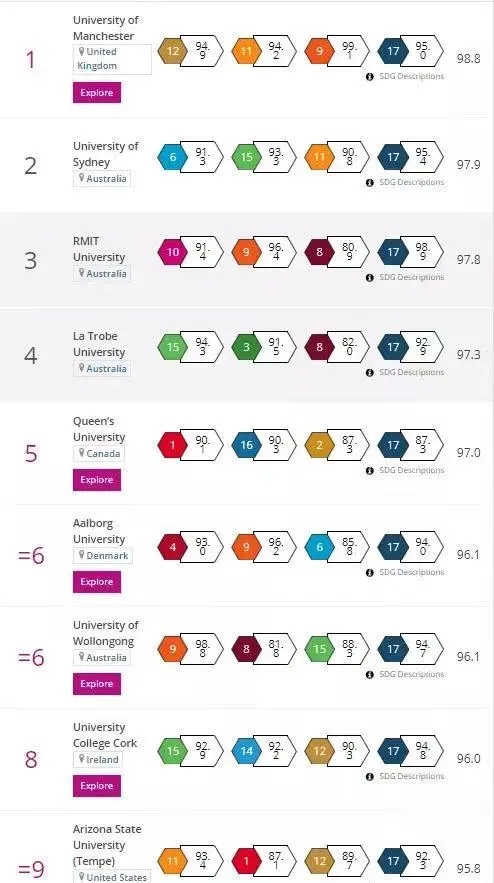Click SDG Descriptions link in Wollongong row
Viewport: 494px width, 883px height.
[x=411, y=674]
